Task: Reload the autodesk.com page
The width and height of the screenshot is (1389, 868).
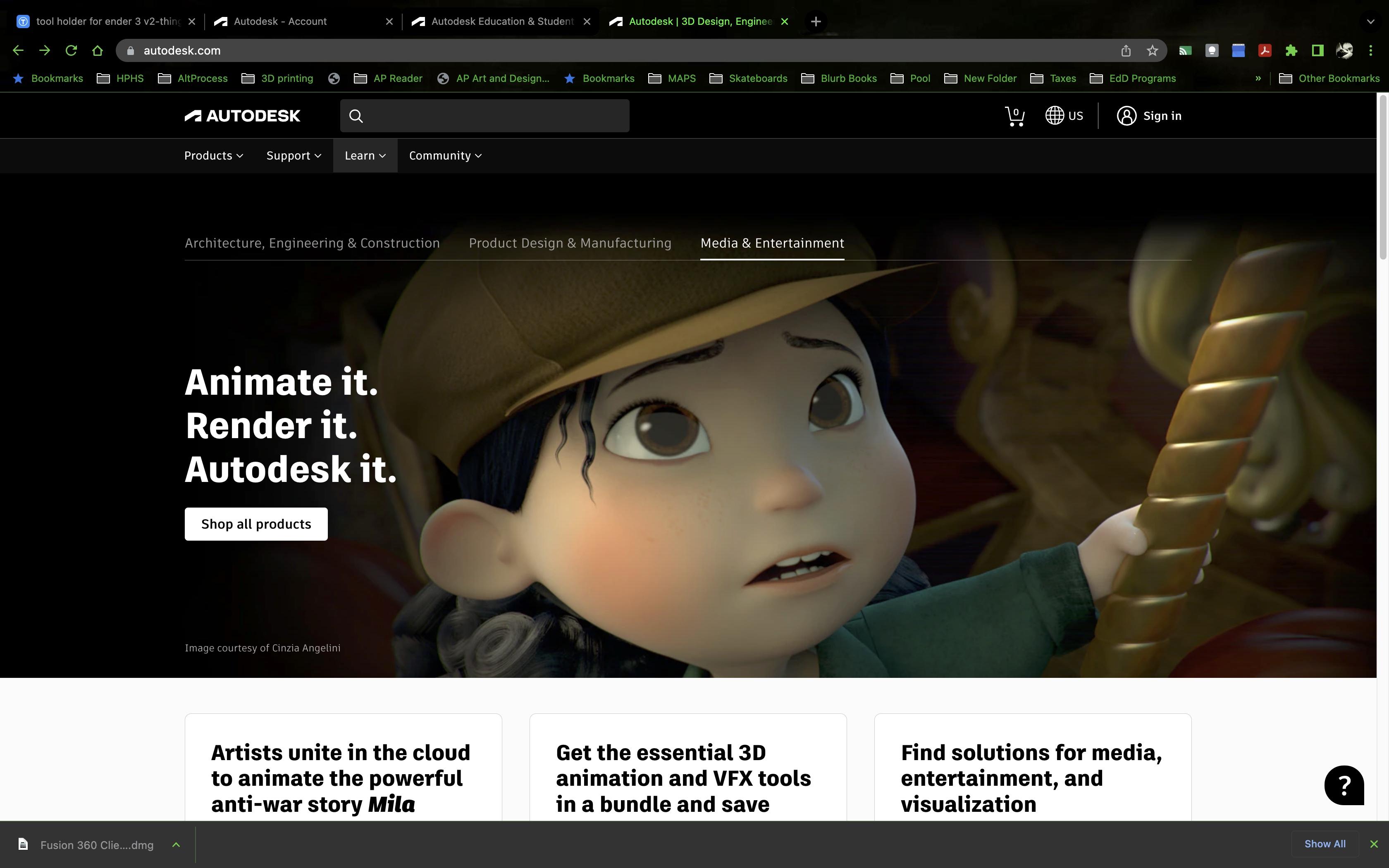Action: click(71, 50)
